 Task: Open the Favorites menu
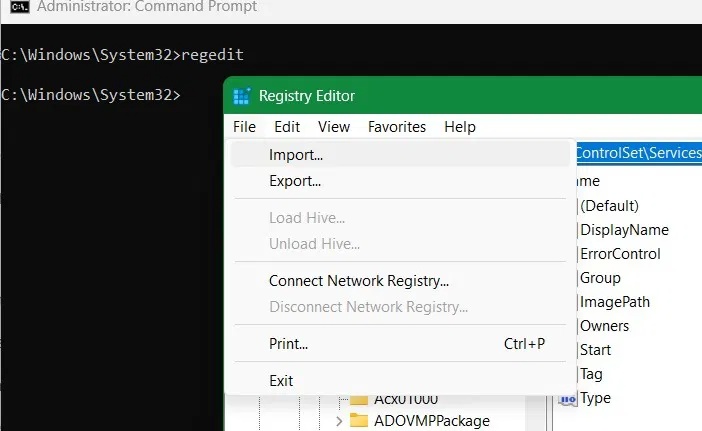396,127
